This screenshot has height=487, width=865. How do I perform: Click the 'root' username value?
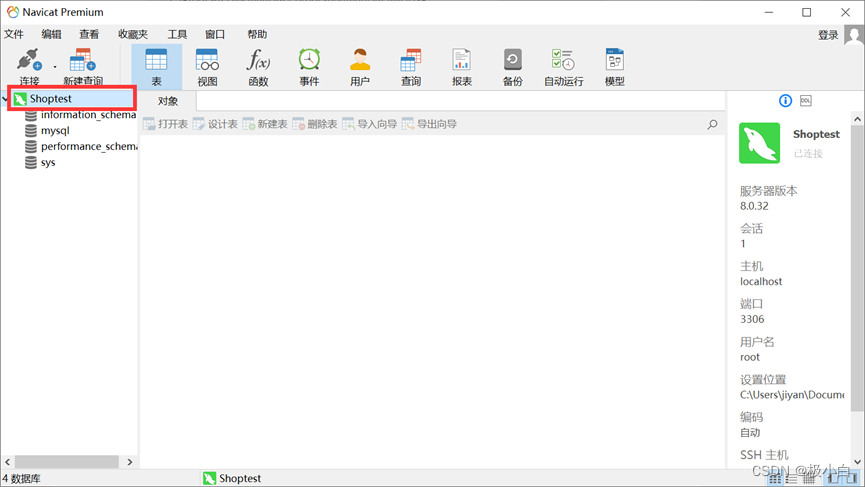pos(750,357)
